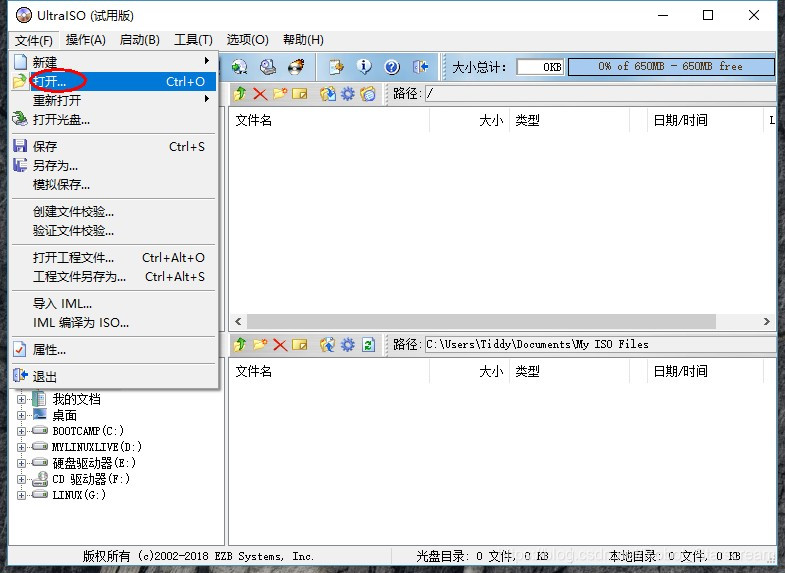Image resolution: width=785 pixels, height=573 pixels.
Task: Sort local pane by 文件名 column
Action: (329, 371)
